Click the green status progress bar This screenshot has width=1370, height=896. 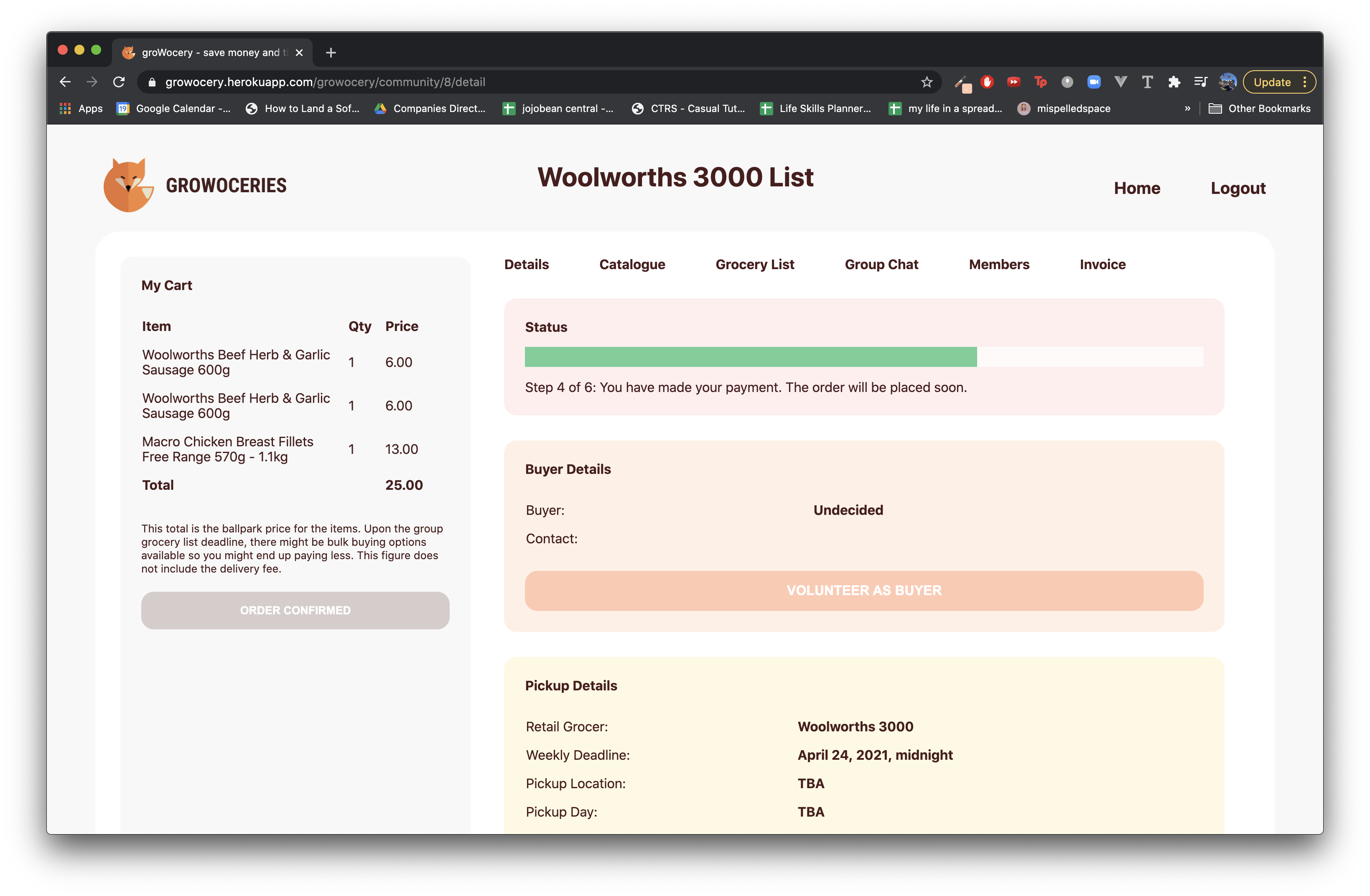click(x=750, y=357)
